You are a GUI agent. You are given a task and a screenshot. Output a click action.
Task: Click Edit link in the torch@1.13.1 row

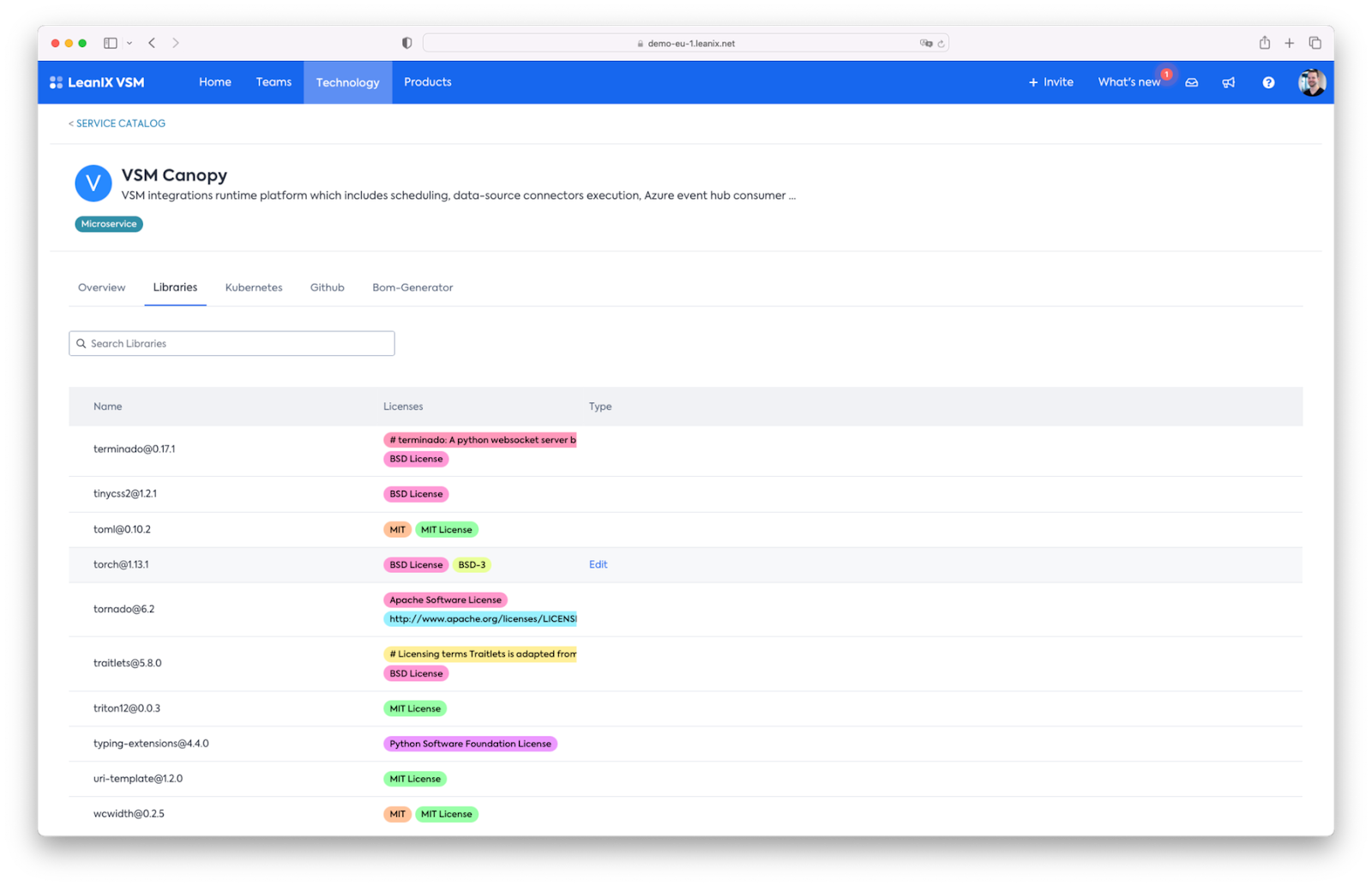click(x=599, y=564)
